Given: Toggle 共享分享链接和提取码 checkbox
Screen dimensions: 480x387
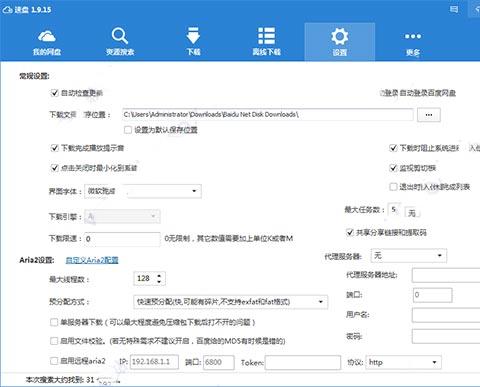Looking at the screenshot, I should point(350,232).
